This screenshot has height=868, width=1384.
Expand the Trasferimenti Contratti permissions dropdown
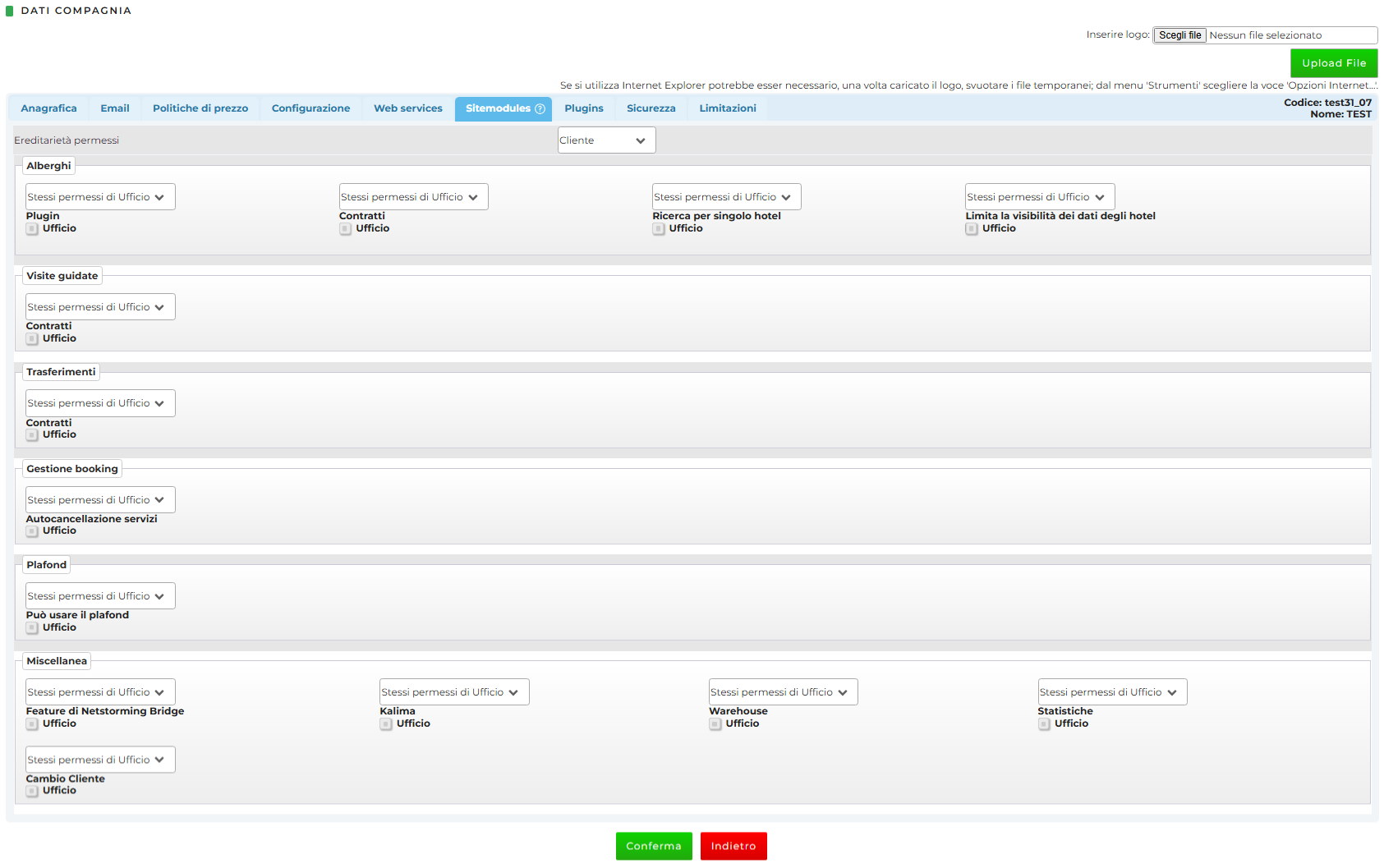100,403
